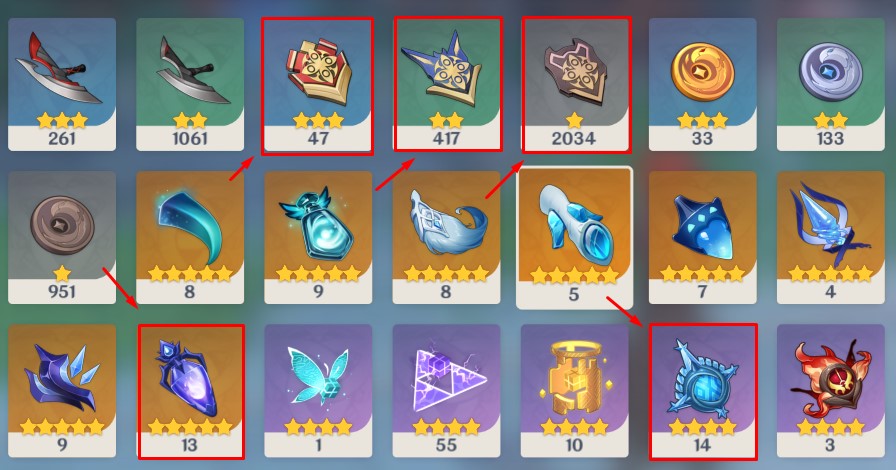Select the teal crystal butterfly with count 1
This screenshot has width=896, height=470.
(x=318, y=391)
